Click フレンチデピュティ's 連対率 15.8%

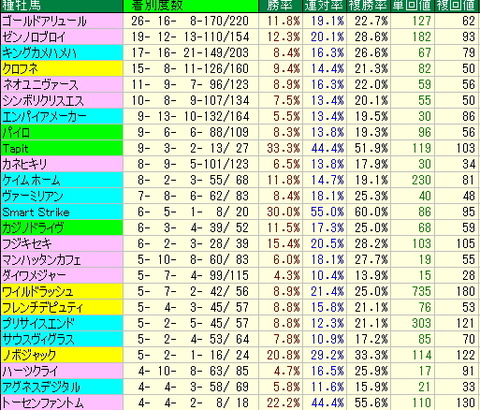pyautogui.click(x=327, y=308)
